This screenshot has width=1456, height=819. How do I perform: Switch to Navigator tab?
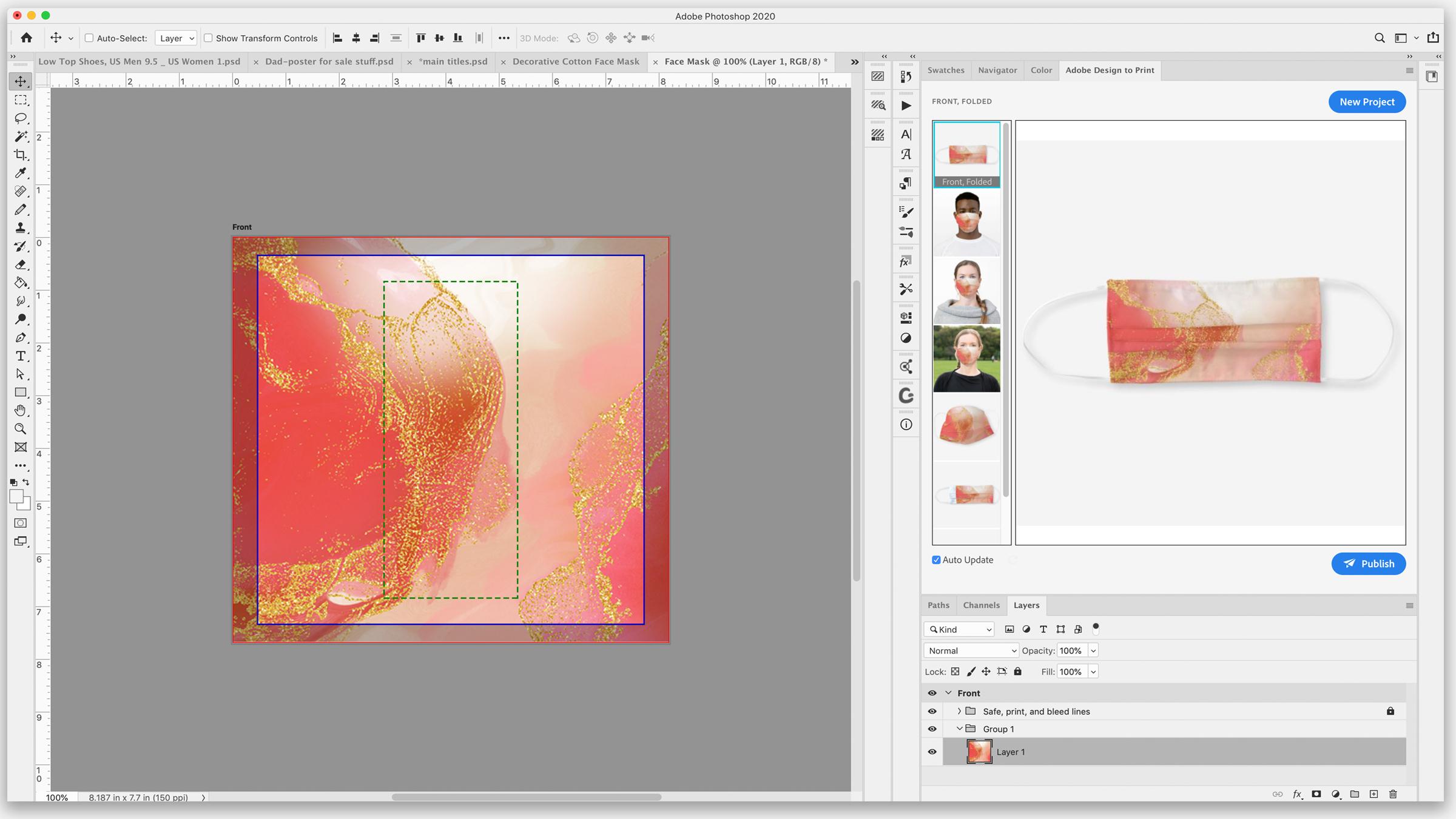[x=997, y=70]
